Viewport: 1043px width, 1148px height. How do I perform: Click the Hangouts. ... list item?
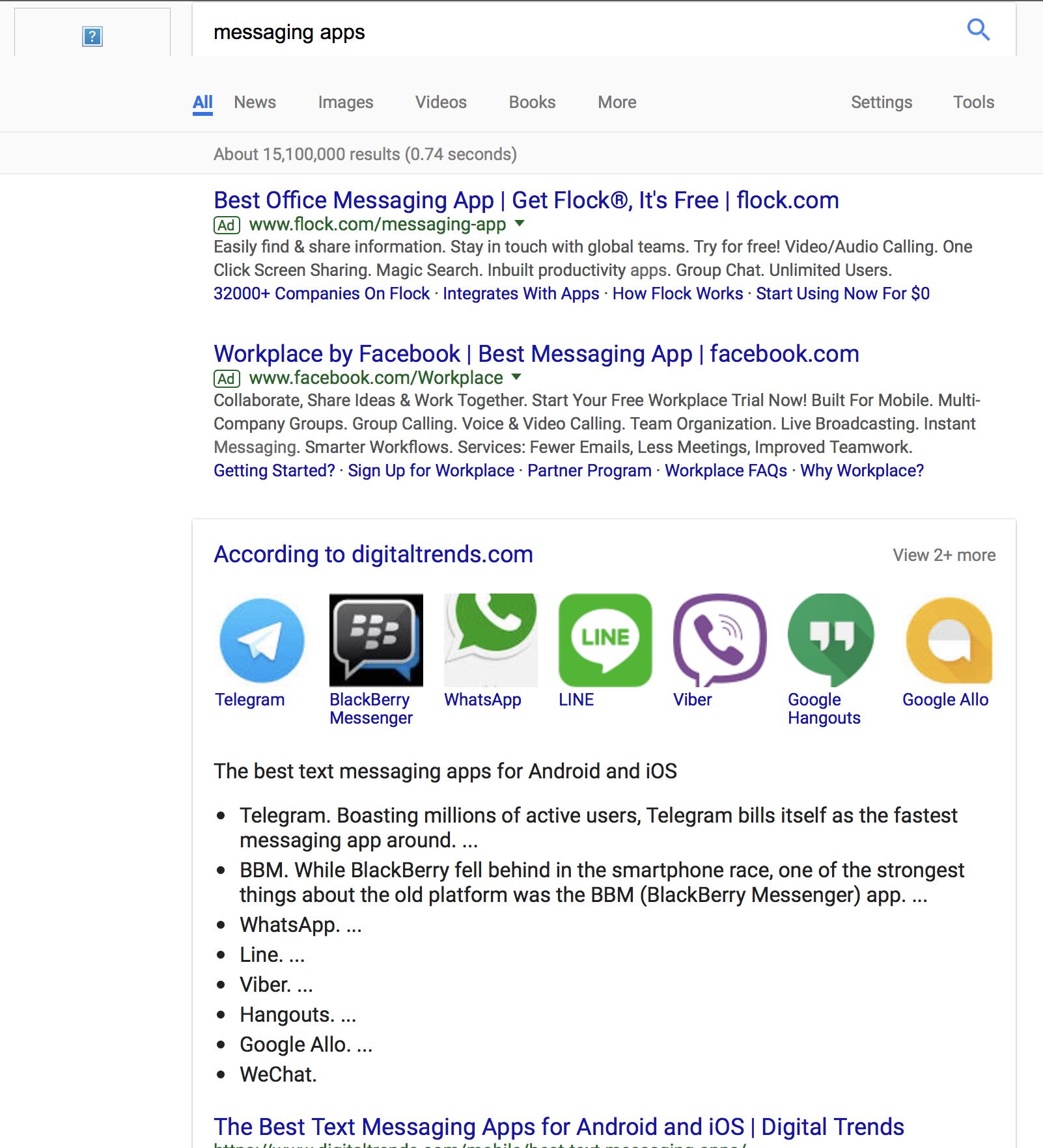click(x=298, y=1015)
